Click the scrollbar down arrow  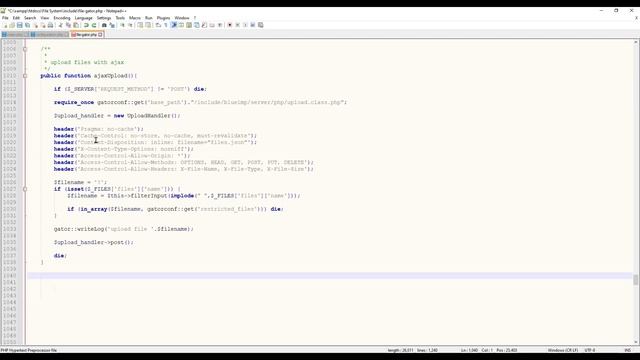pyautogui.click(x=636, y=342)
